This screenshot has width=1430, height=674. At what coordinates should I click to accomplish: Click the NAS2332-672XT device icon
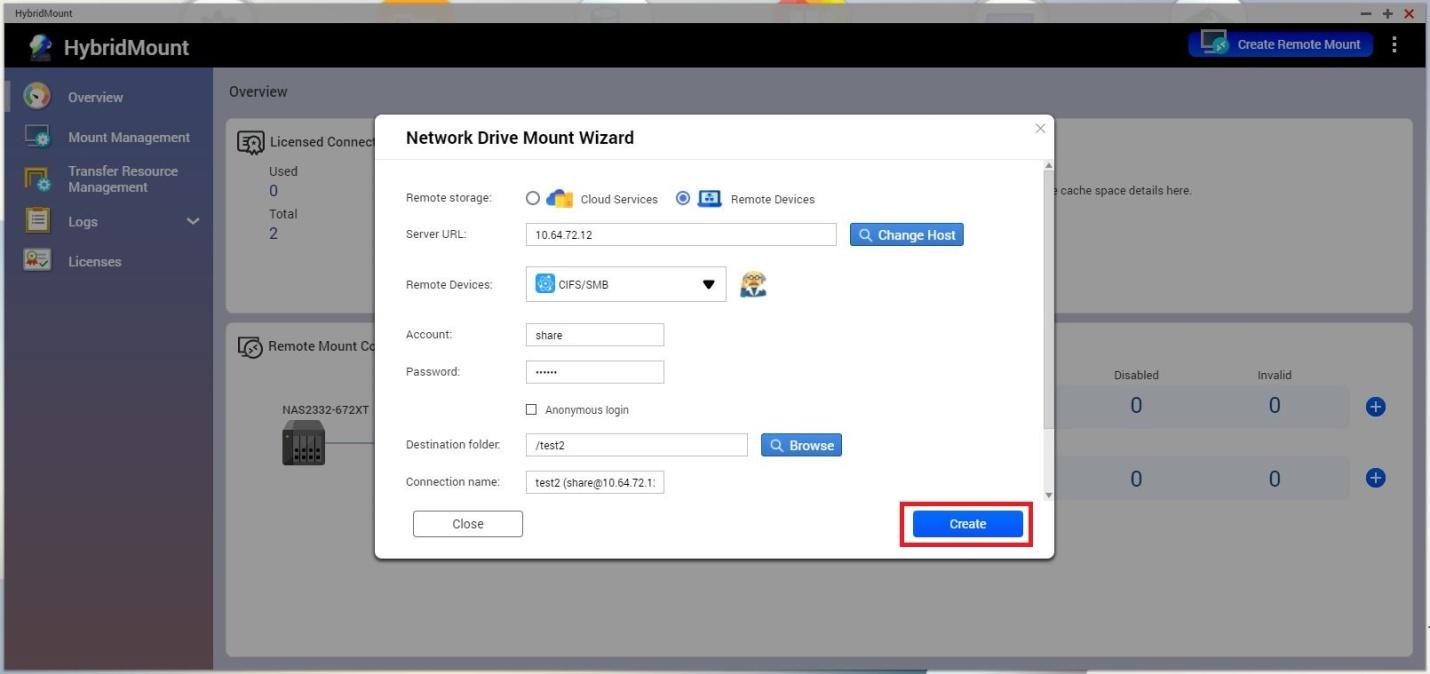(x=303, y=442)
